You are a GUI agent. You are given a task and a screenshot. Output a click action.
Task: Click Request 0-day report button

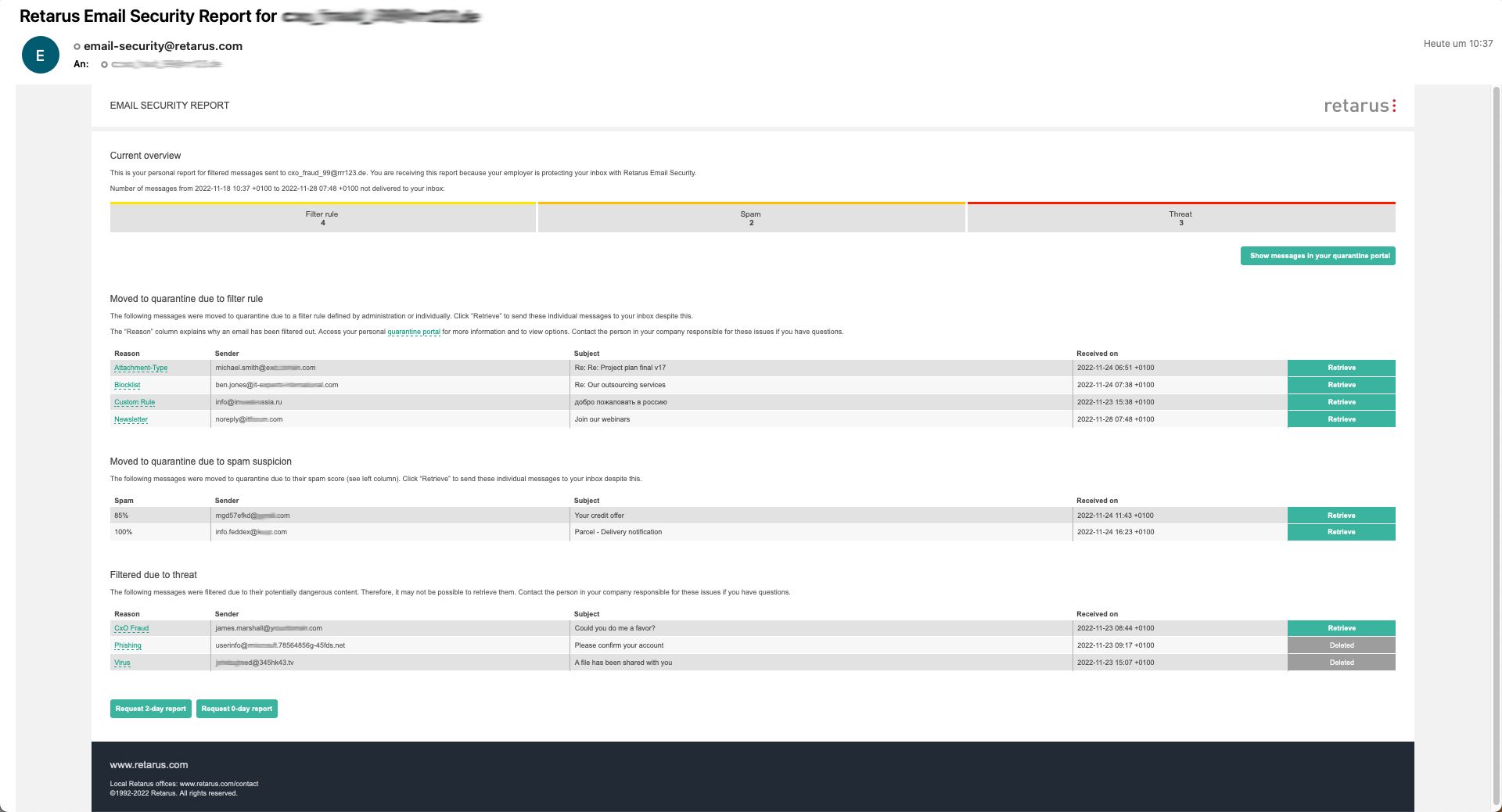click(237, 709)
